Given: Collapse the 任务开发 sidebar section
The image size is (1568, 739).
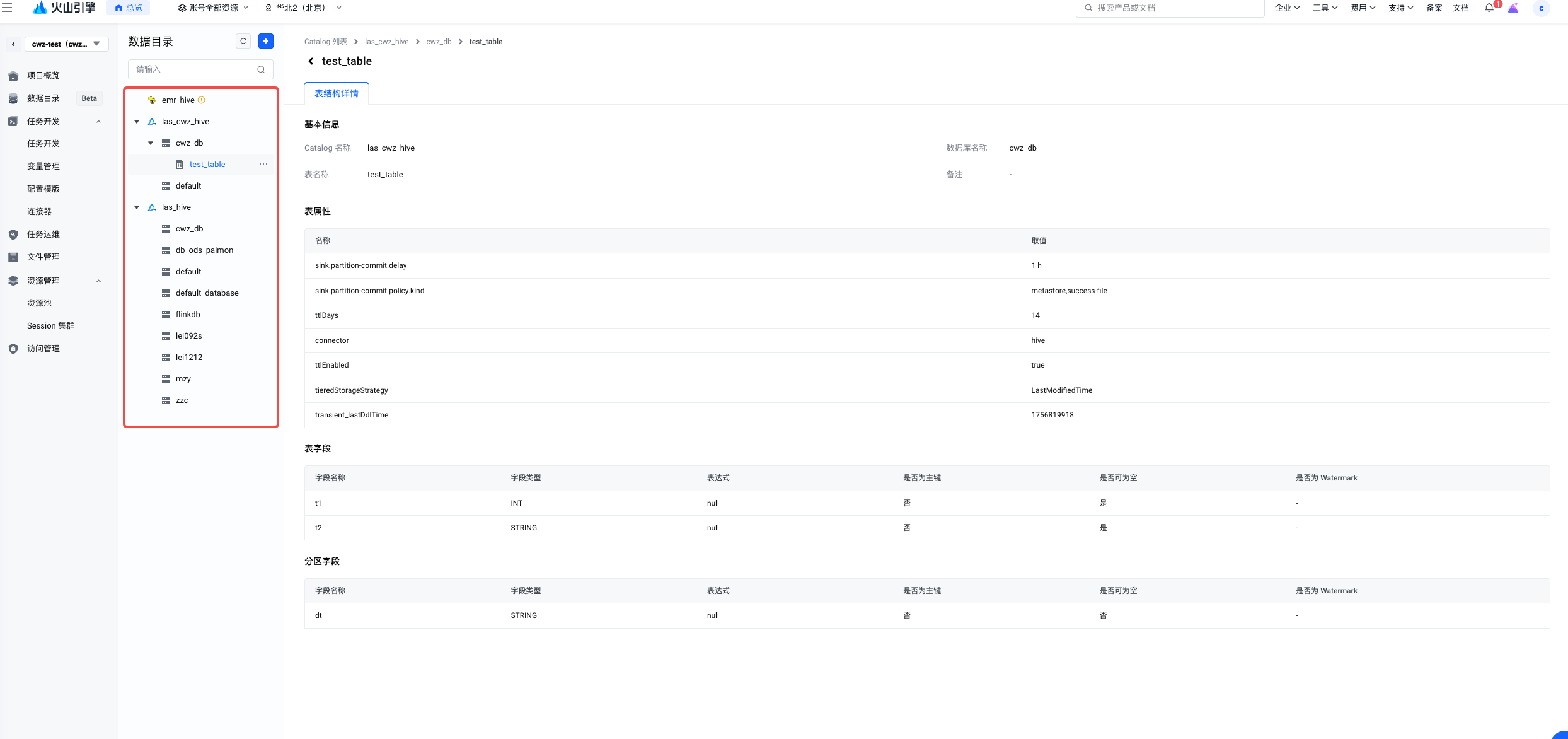Looking at the screenshot, I should coord(98,121).
